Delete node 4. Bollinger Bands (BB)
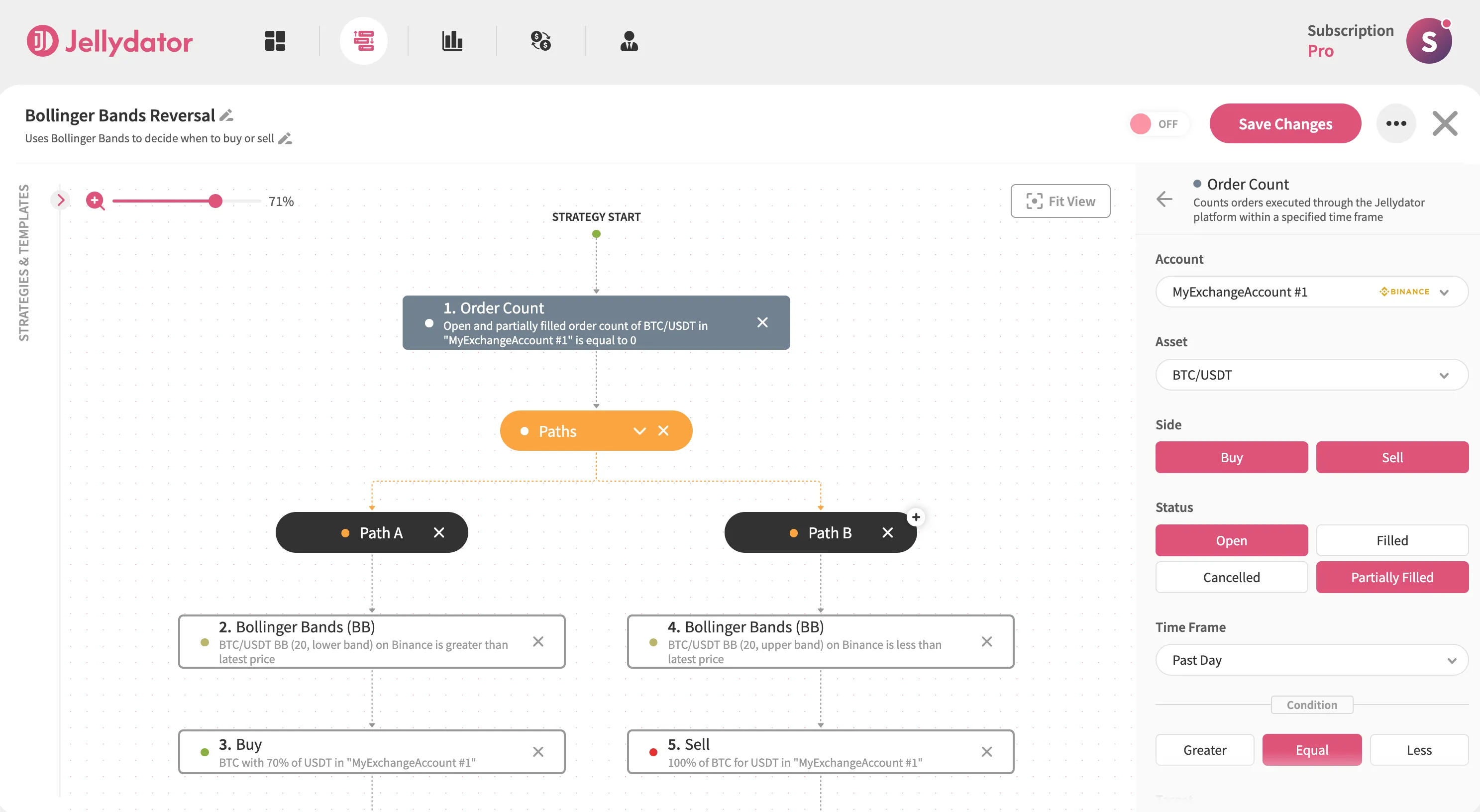 (x=987, y=641)
